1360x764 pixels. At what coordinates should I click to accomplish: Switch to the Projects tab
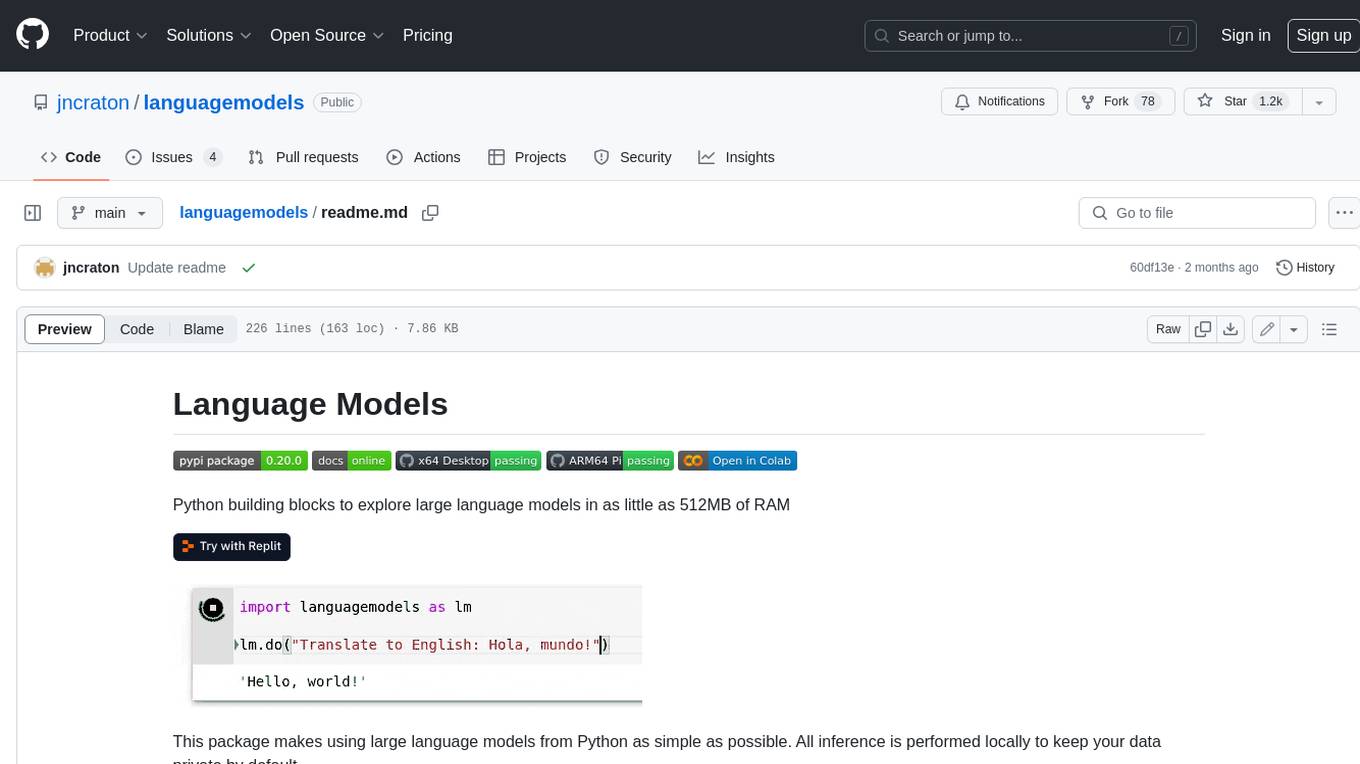527,157
